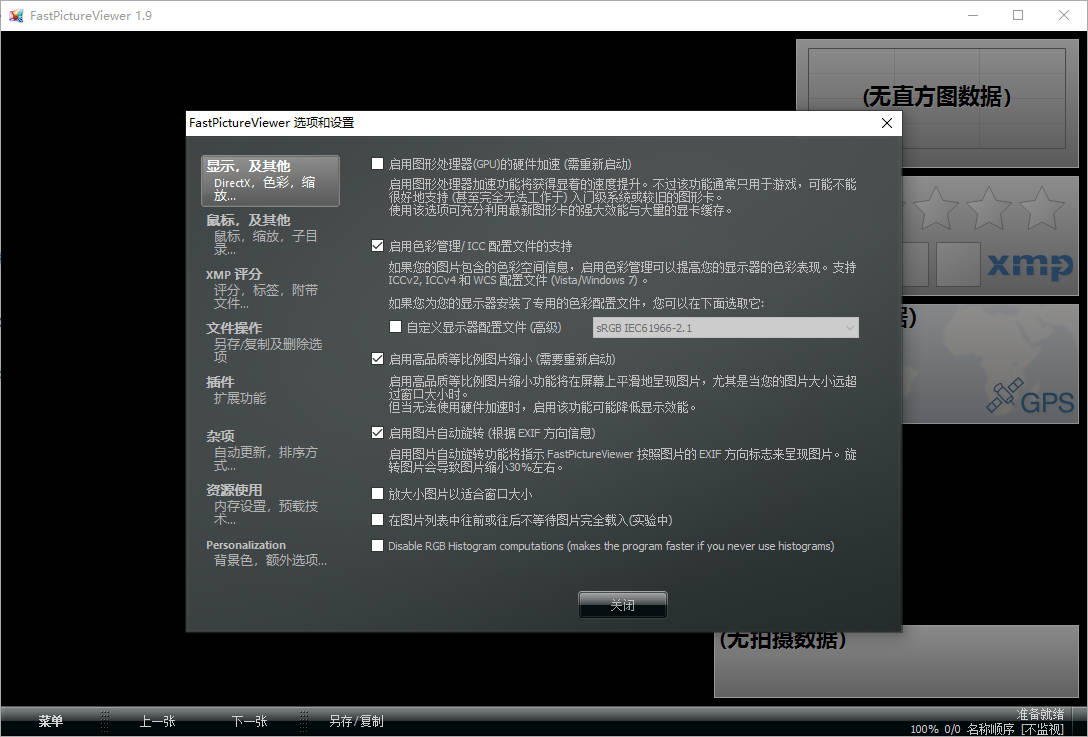Enable enlarging small images to fit window

(x=377, y=493)
